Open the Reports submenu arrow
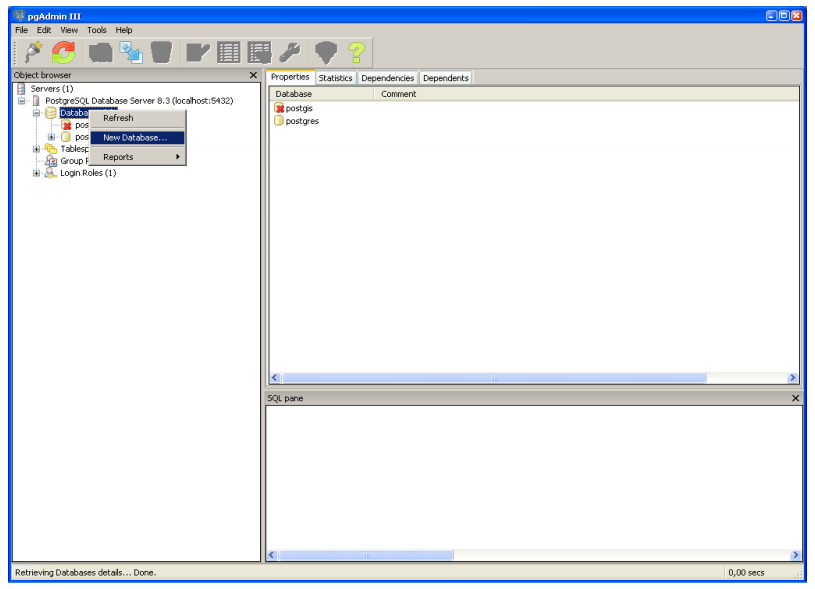This screenshot has height=589, width=815. (x=178, y=156)
